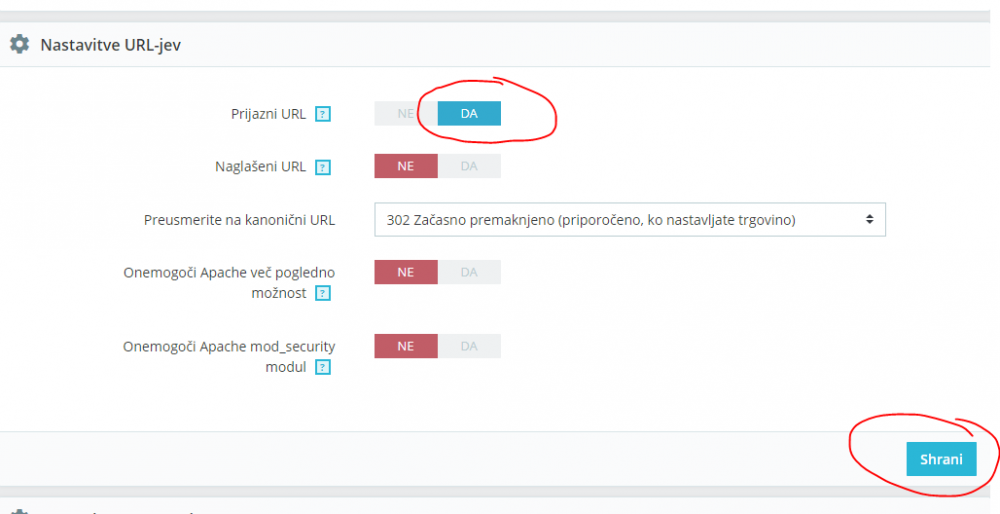Select NE for Apache več pogledno možnost

click(405, 272)
